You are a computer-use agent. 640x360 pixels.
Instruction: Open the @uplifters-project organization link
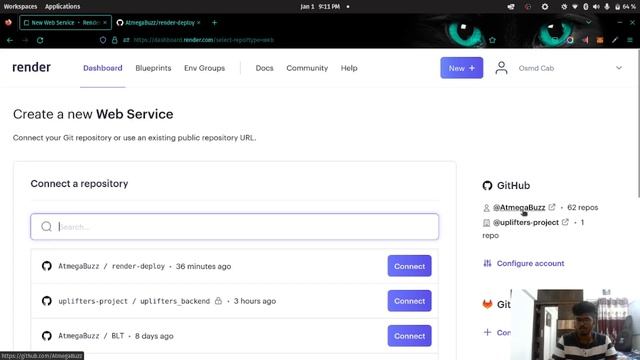point(526,222)
